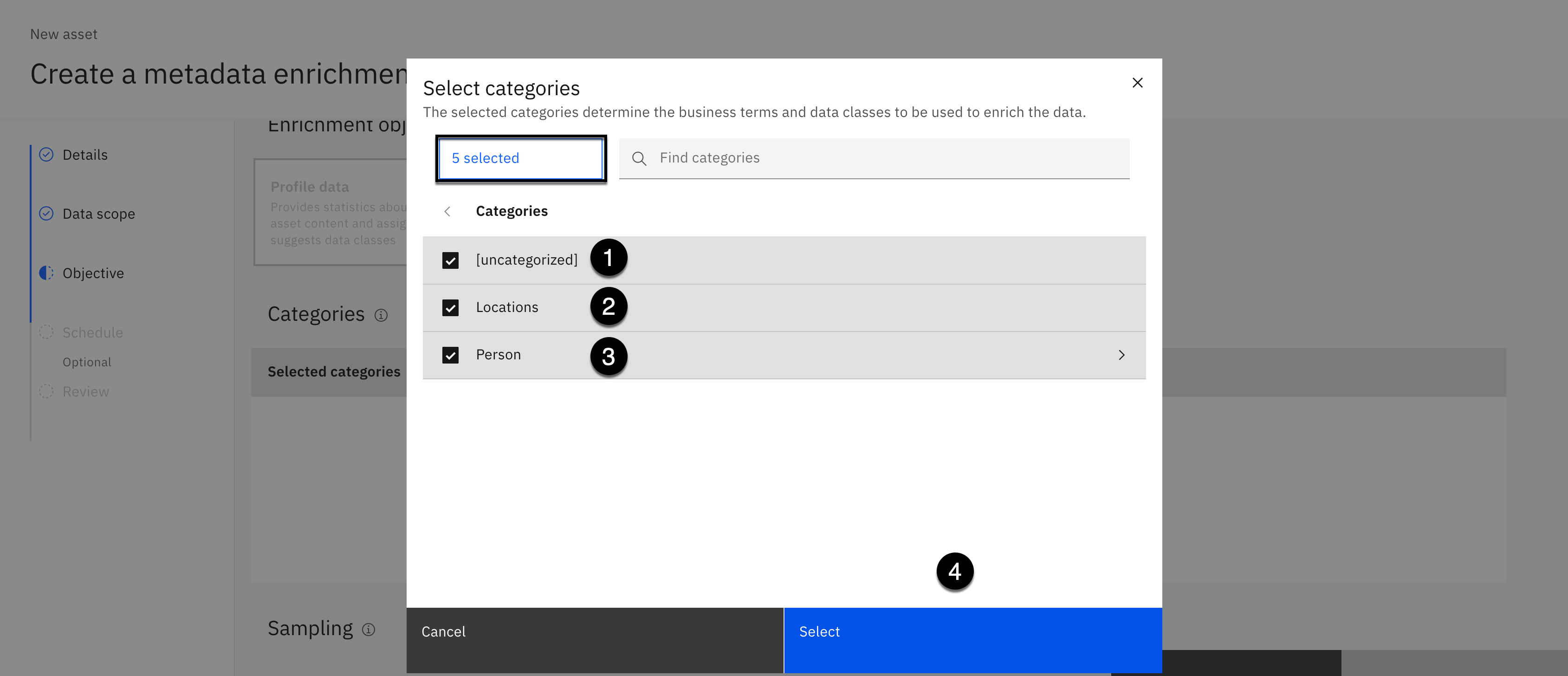Open the 5 selected filter

pyautogui.click(x=520, y=158)
